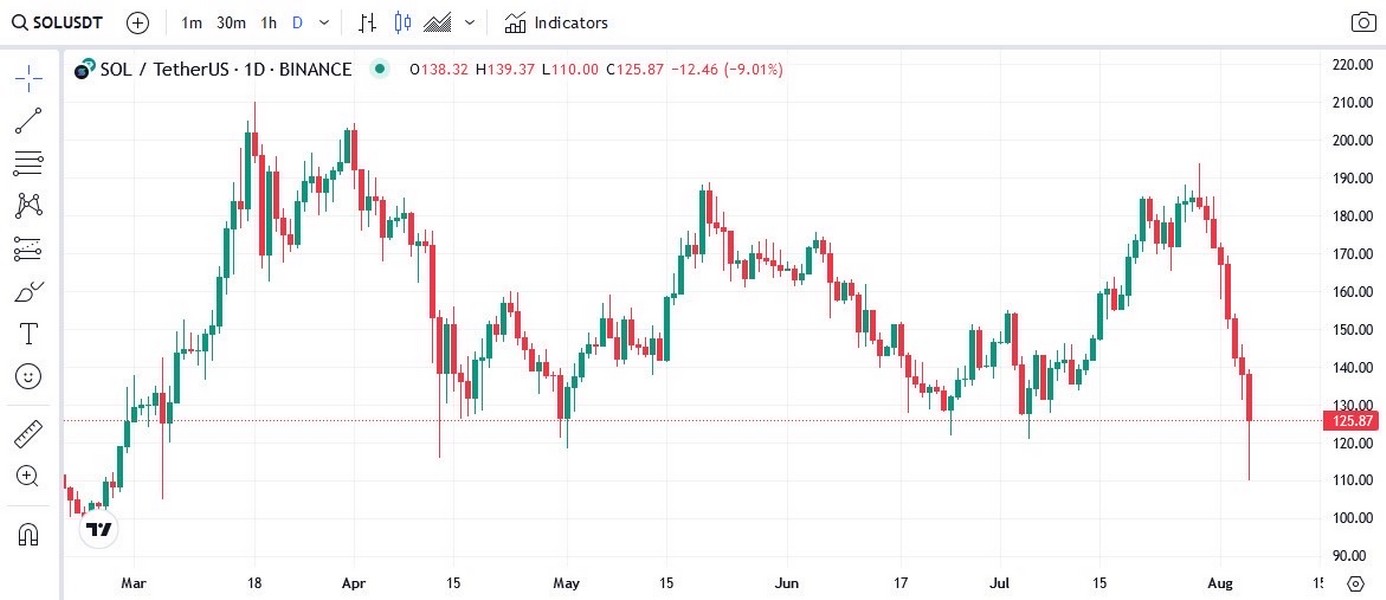Open the Fibonacci retracement tool
Image resolution: width=1386 pixels, height=600 pixels.
coord(28,163)
